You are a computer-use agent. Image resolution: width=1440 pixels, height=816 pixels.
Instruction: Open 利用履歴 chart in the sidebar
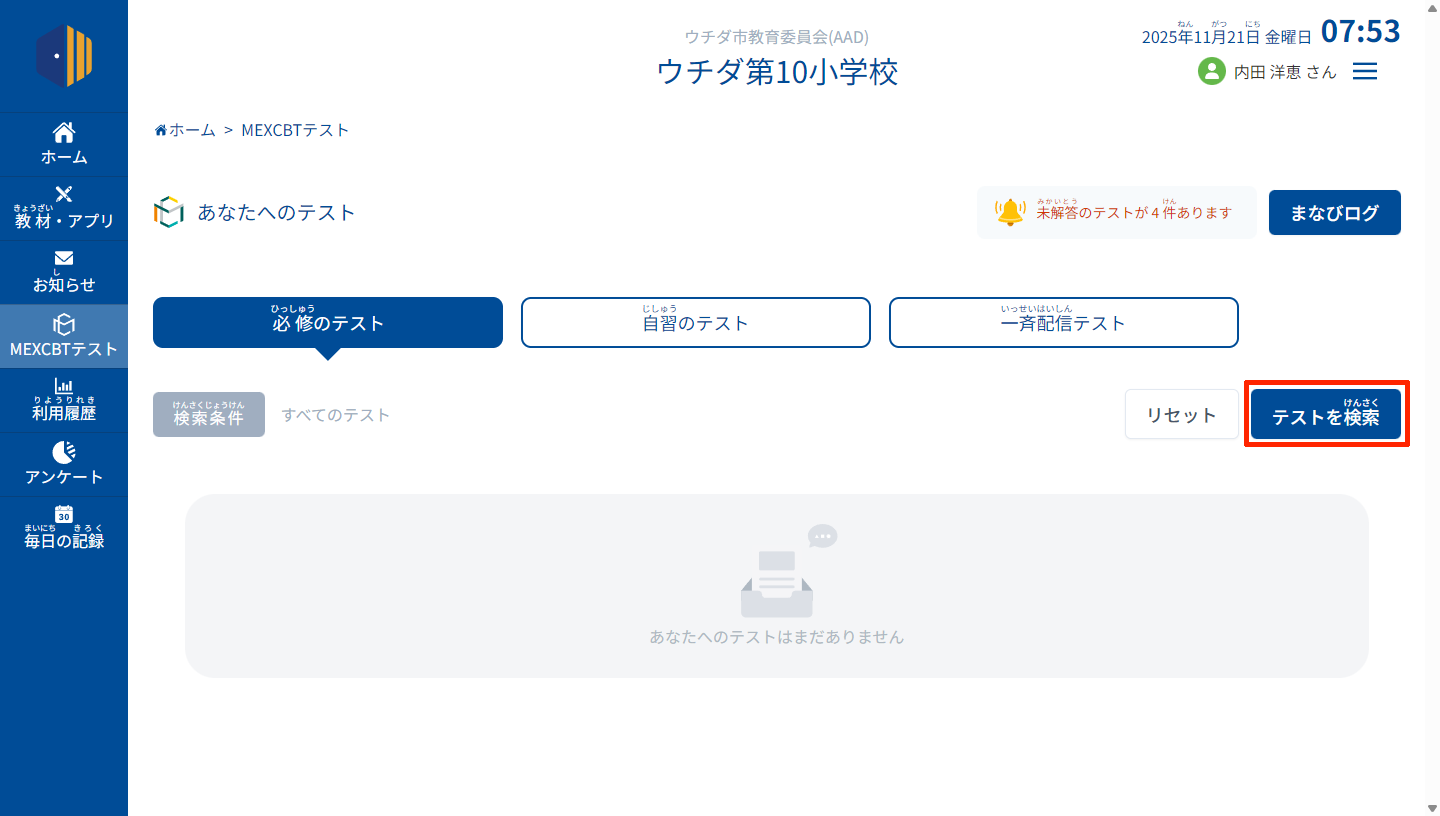pos(64,400)
